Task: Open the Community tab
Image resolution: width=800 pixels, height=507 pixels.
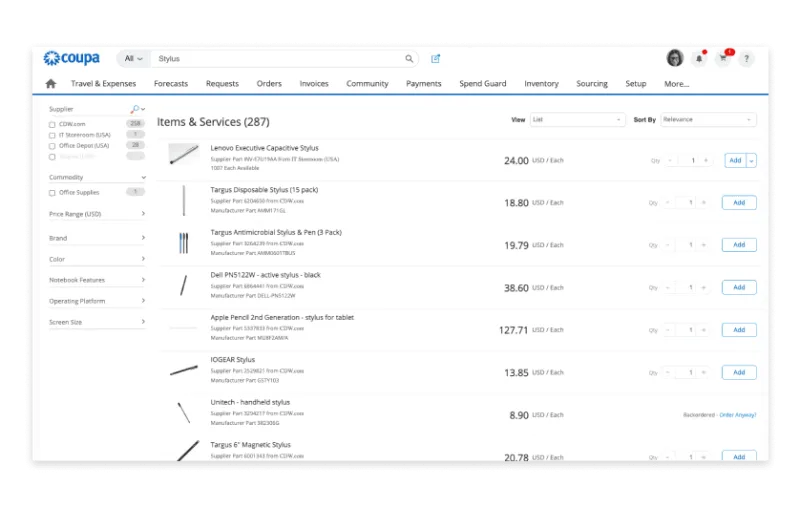Action: [x=367, y=84]
